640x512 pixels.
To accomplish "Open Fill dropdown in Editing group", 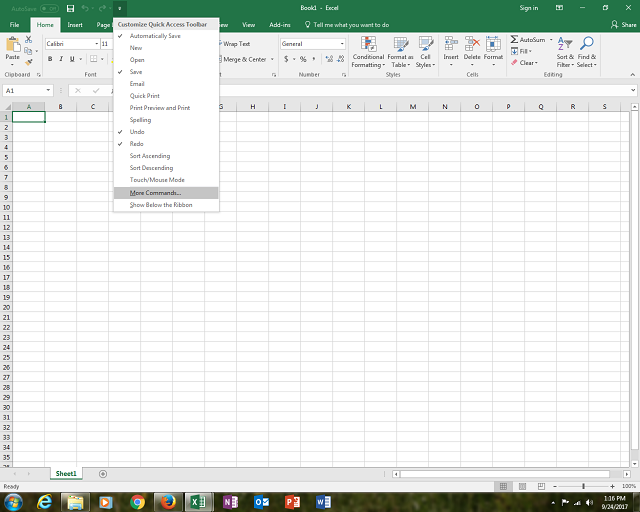I will [x=522, y=51].
